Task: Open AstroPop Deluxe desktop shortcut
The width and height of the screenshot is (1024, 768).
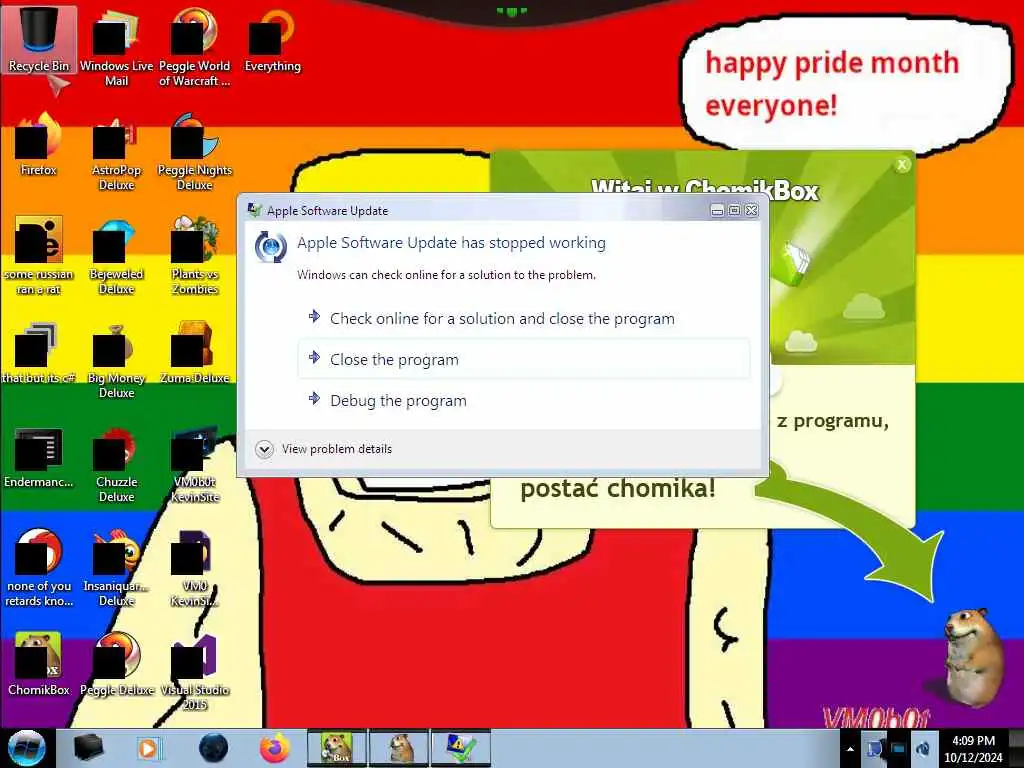Action: coord(116,152)
